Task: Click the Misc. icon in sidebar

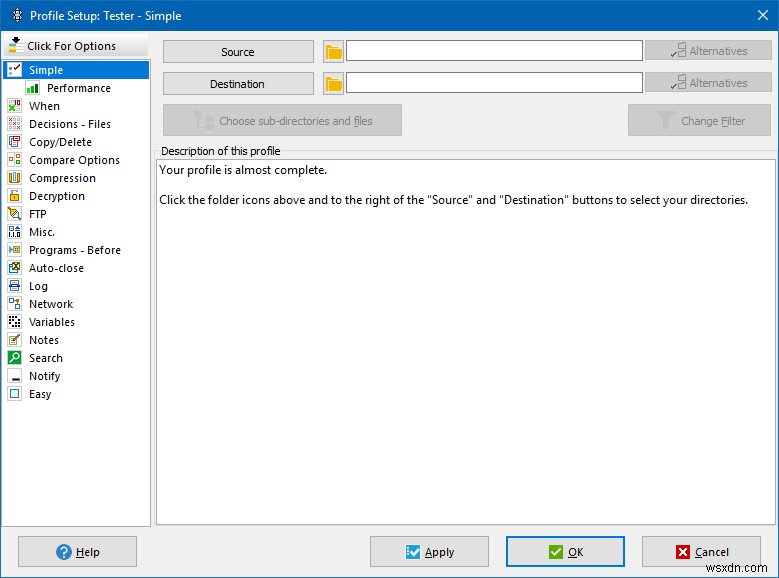Action: click(14, 232)
